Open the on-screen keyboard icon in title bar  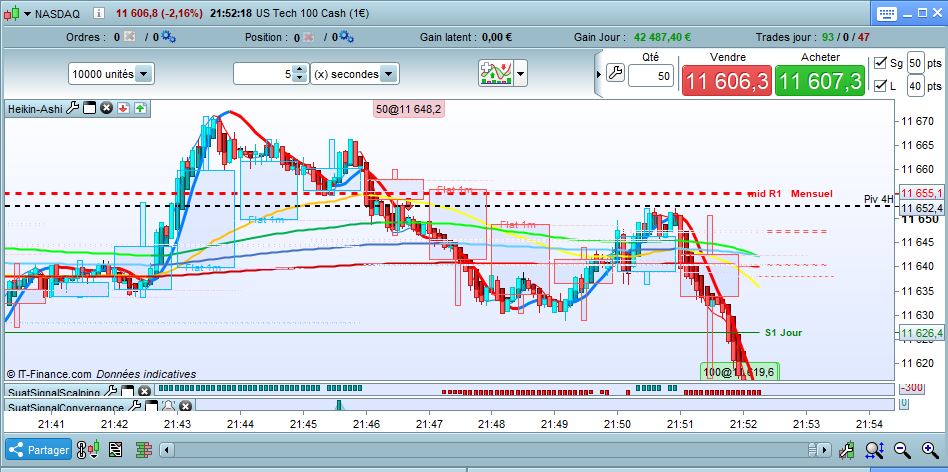(x=886, y=13)
